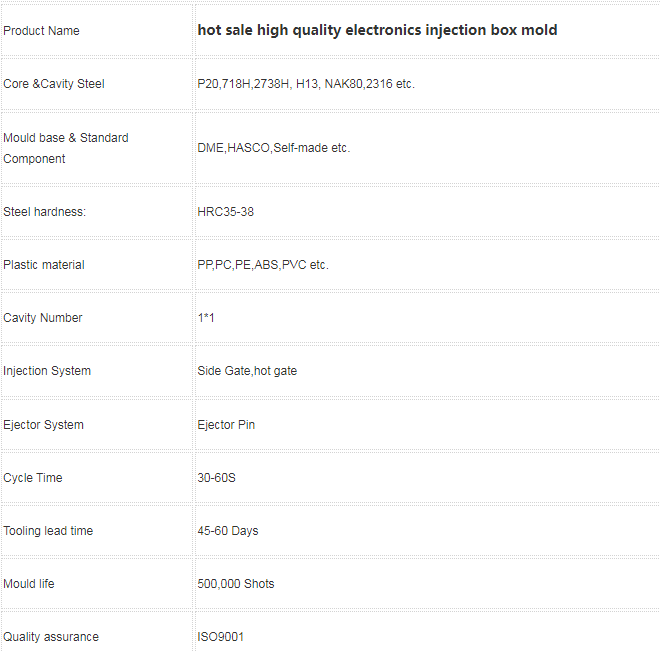The height and width of the screenshot is (652, 660).
Task: Click the DME,HASCO,Self-made value
Action: click(274, 148)
